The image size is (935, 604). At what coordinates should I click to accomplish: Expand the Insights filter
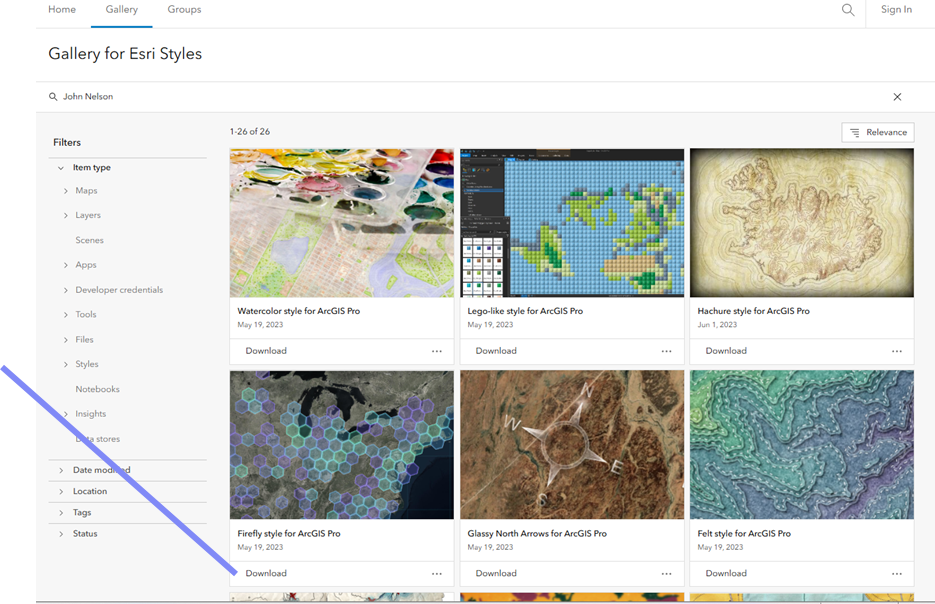point(66,414)
